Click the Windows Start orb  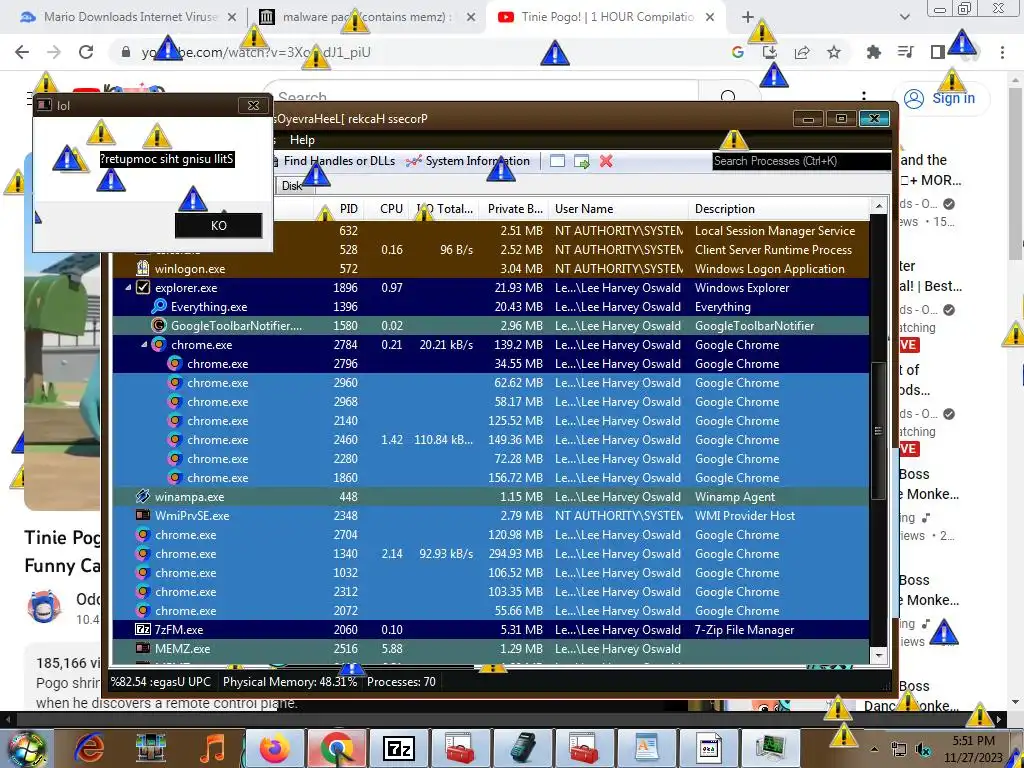(x=26, y=750)
